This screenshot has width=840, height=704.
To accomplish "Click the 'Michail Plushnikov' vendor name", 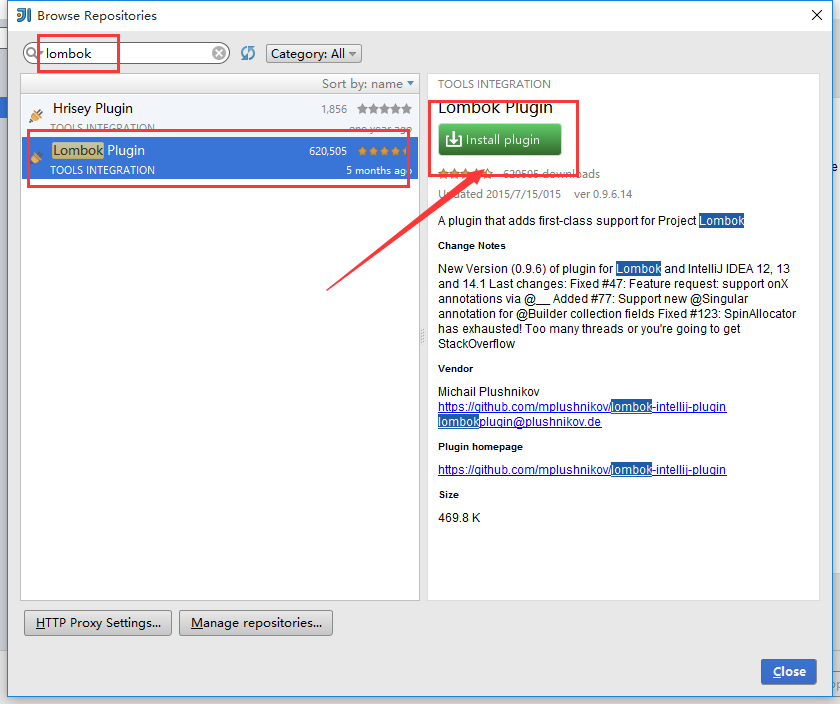I will pos(489,392).
